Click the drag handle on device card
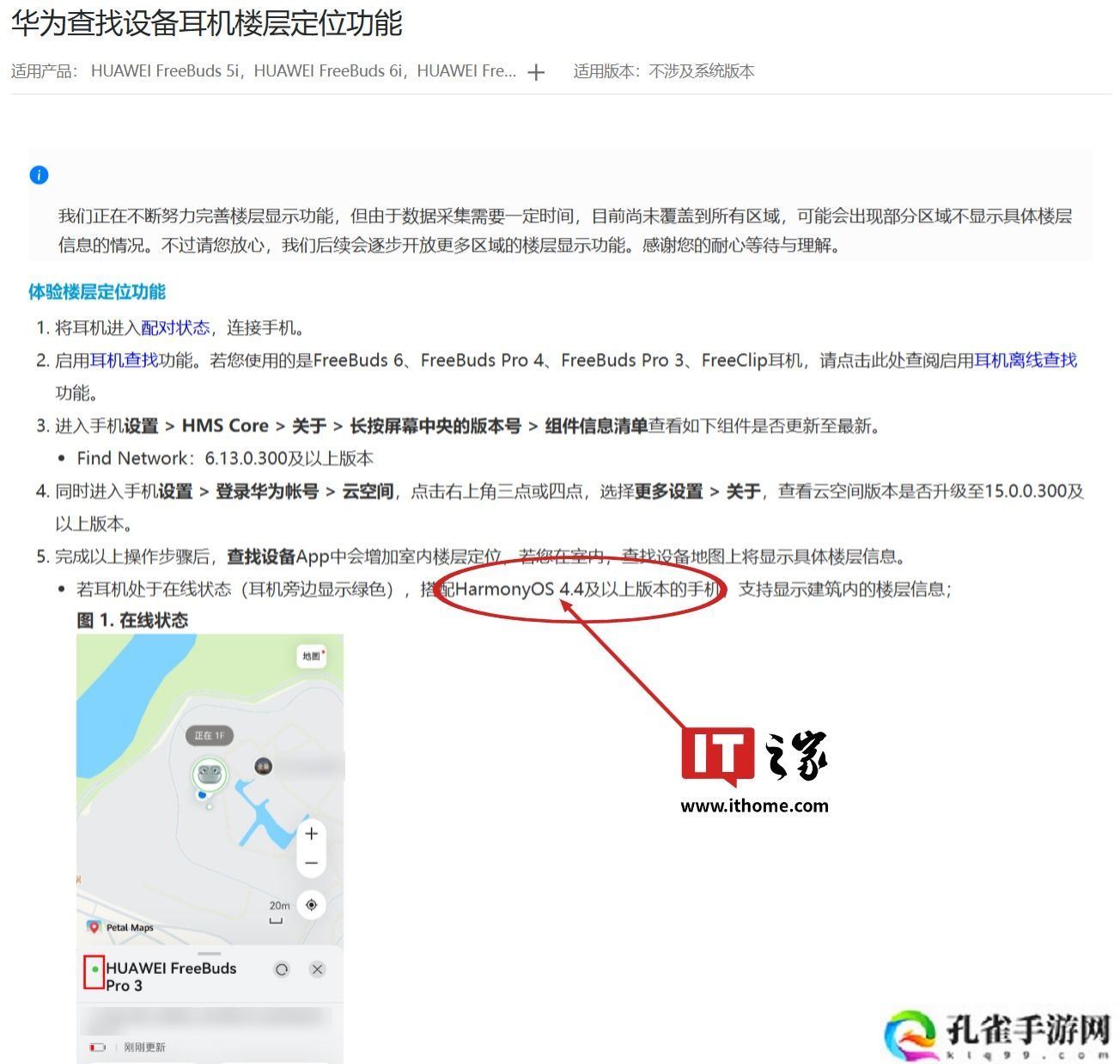The image size is (1120, 1064). pyautogui.click(x=210, y=952)
